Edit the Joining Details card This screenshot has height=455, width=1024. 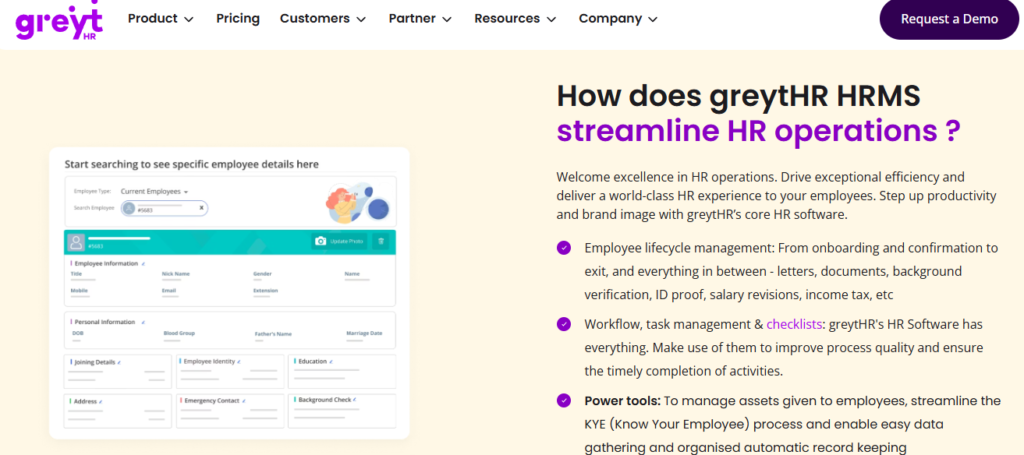tap(120, 362)
